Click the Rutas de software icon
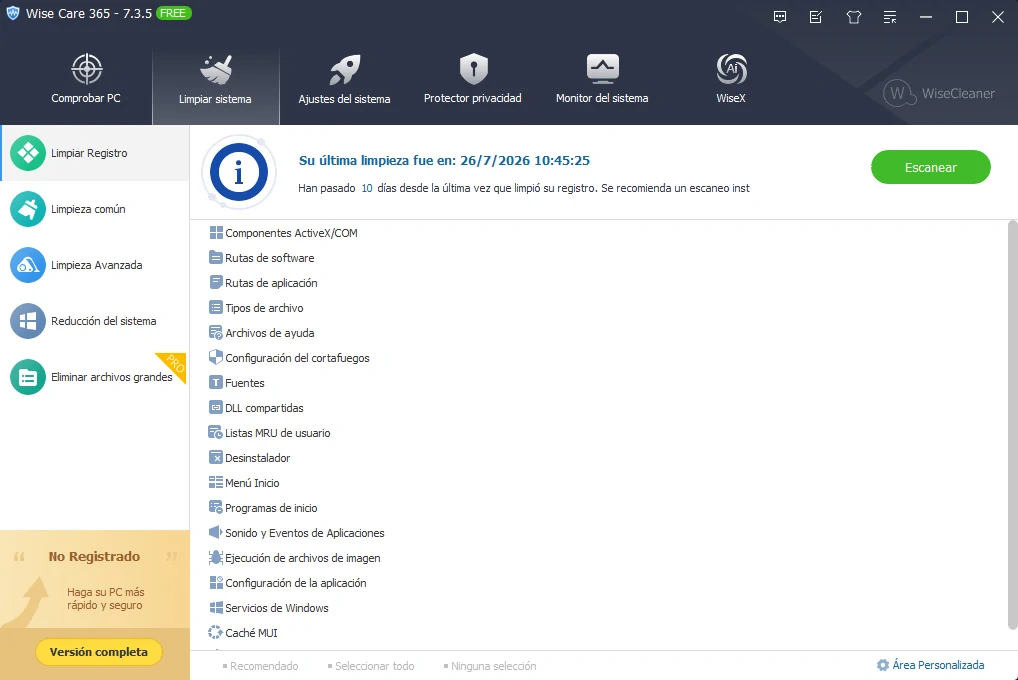This screenshot has height=680, width=1018. click(216, 257)
